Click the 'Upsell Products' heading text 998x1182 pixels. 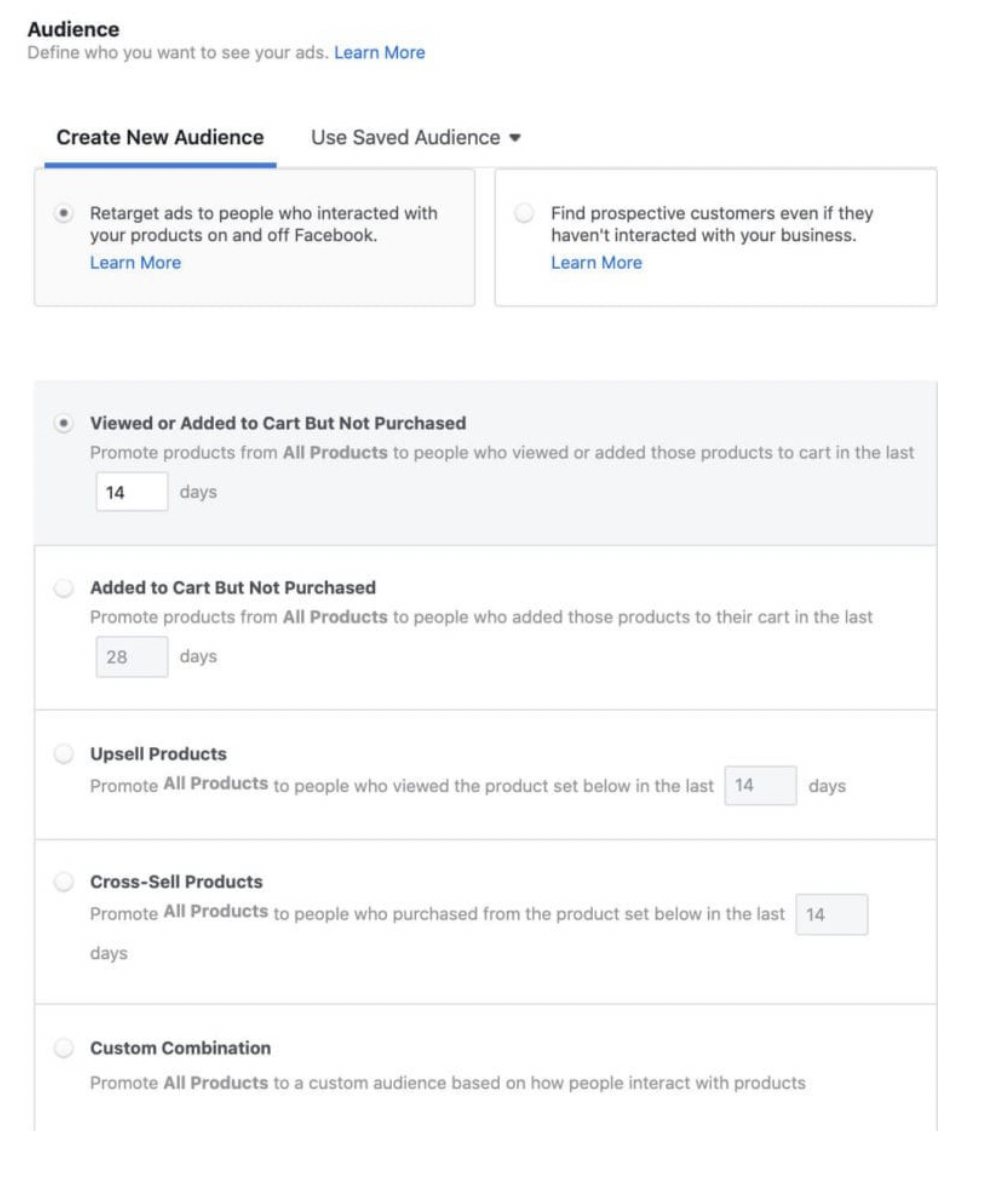[x=158, y=754]
